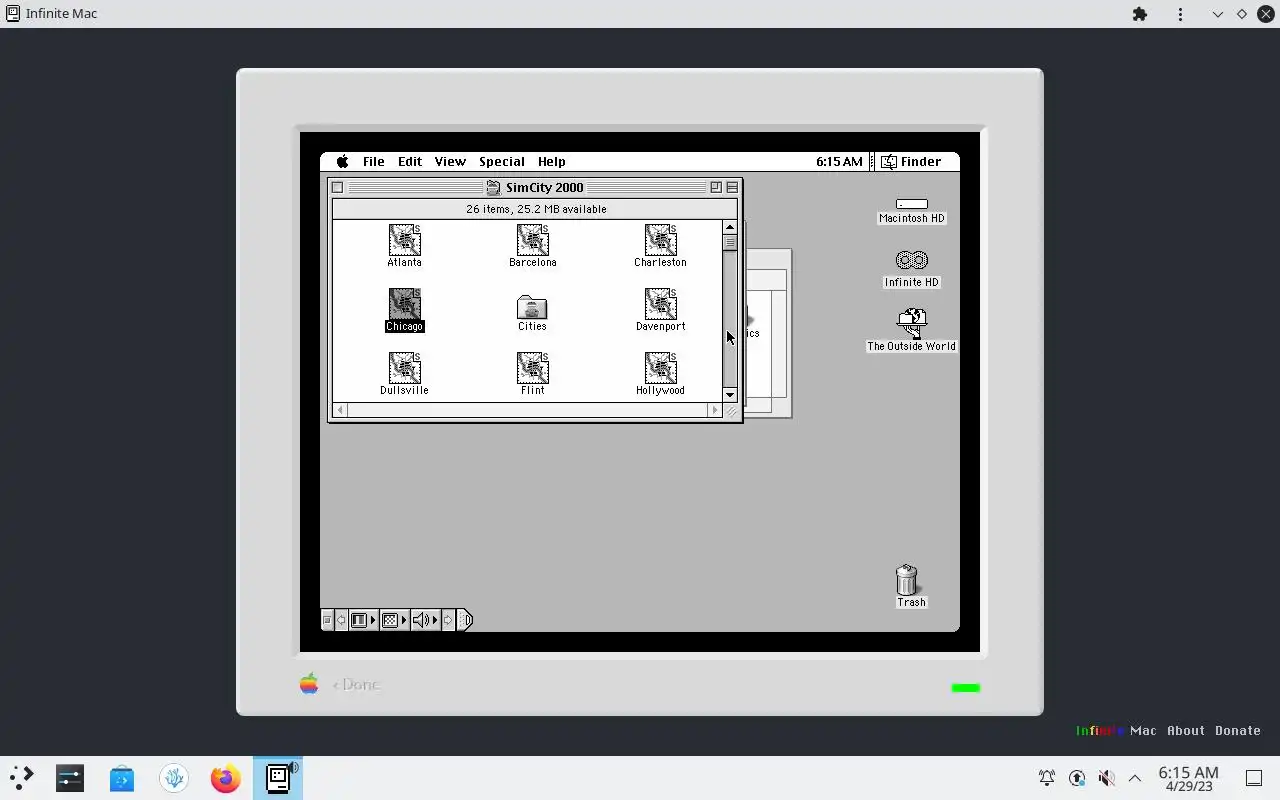Image resolution: width=1280 pixels, height=800 pixels.
Task: Click the '26 items, 25.2 MB available' status
Action: [x=536, y=209]
